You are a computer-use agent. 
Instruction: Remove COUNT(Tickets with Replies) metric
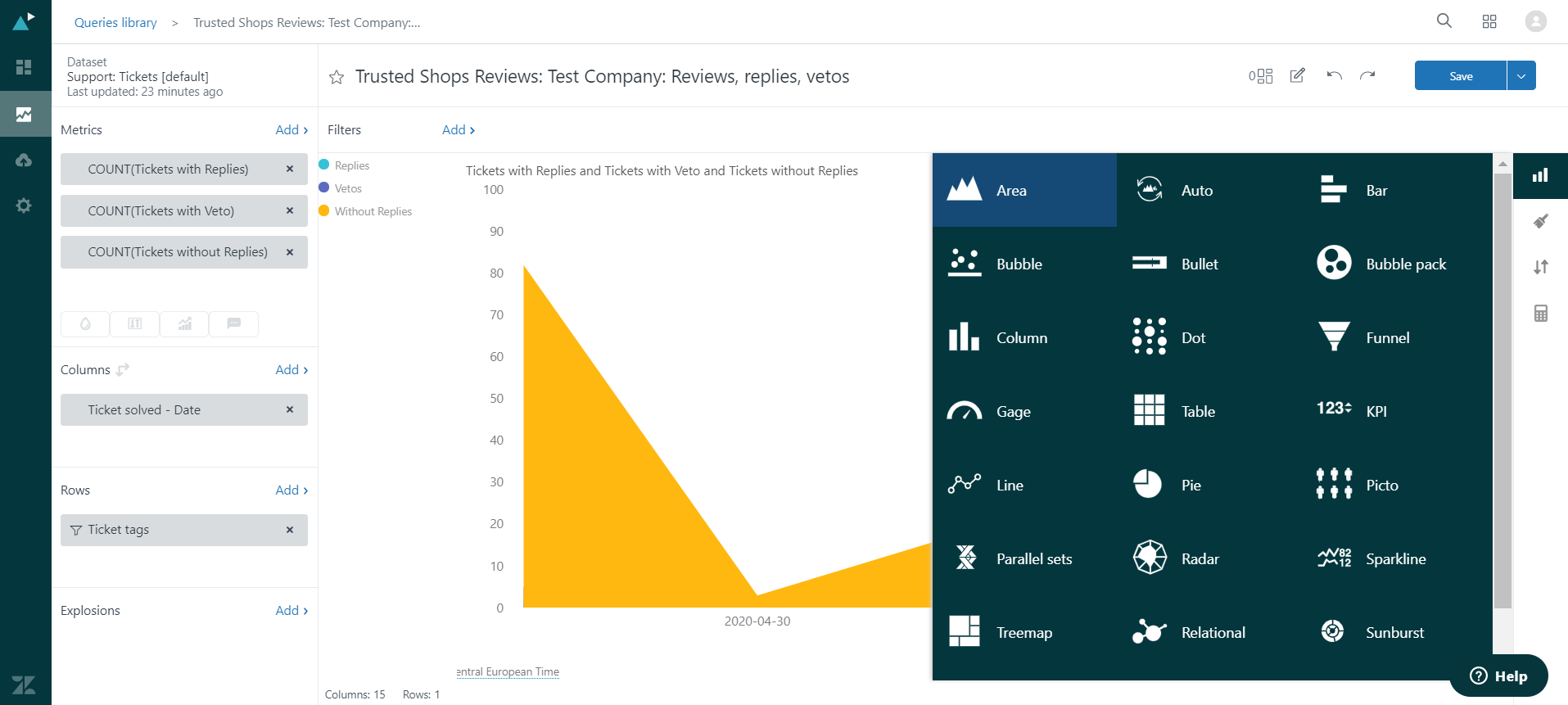(290, 169)
